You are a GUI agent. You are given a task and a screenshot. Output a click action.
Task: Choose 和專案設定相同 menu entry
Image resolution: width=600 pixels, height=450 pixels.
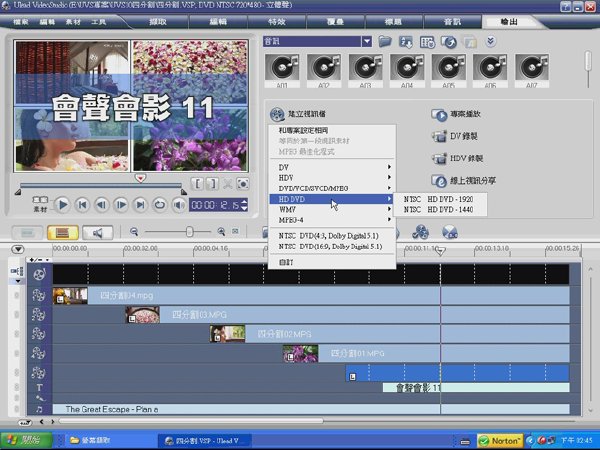click(332, 130)
